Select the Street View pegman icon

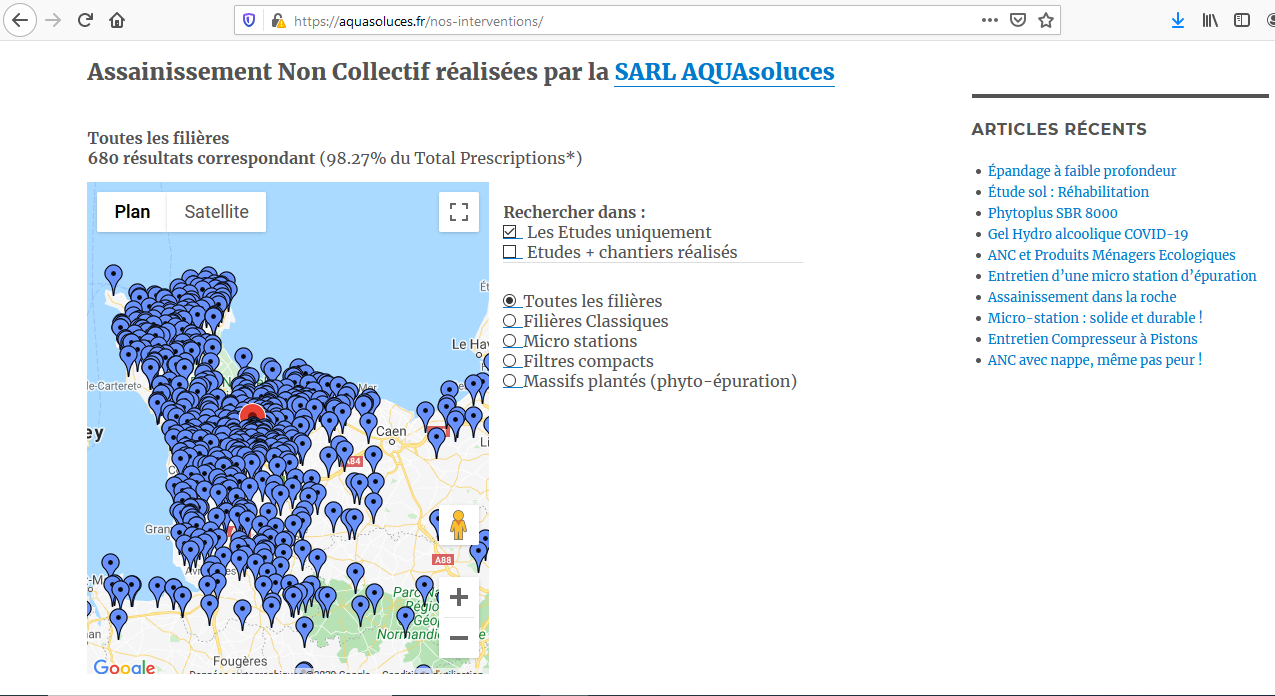pyautogui.click(x=458, y=525)
